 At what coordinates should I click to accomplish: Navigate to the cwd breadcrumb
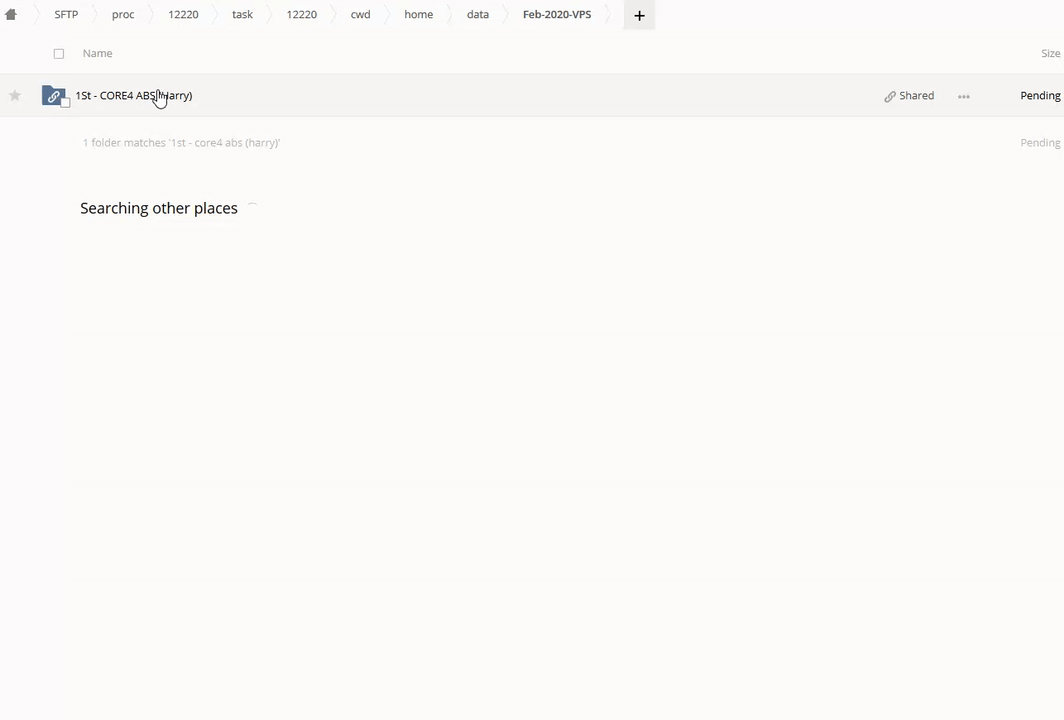click(x=360, y=15)
